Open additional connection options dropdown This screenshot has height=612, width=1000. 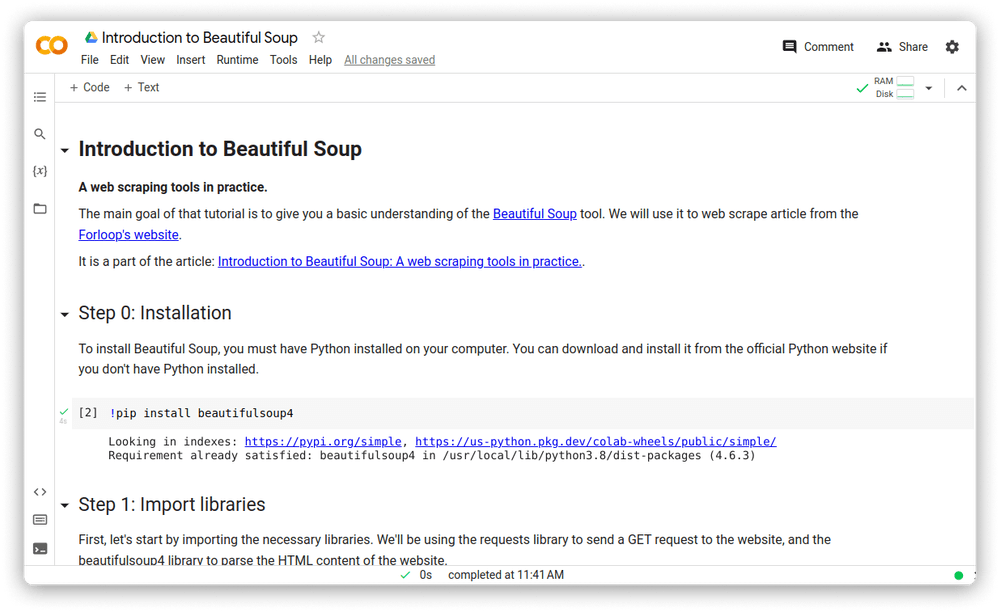click(x=929, y=88)
